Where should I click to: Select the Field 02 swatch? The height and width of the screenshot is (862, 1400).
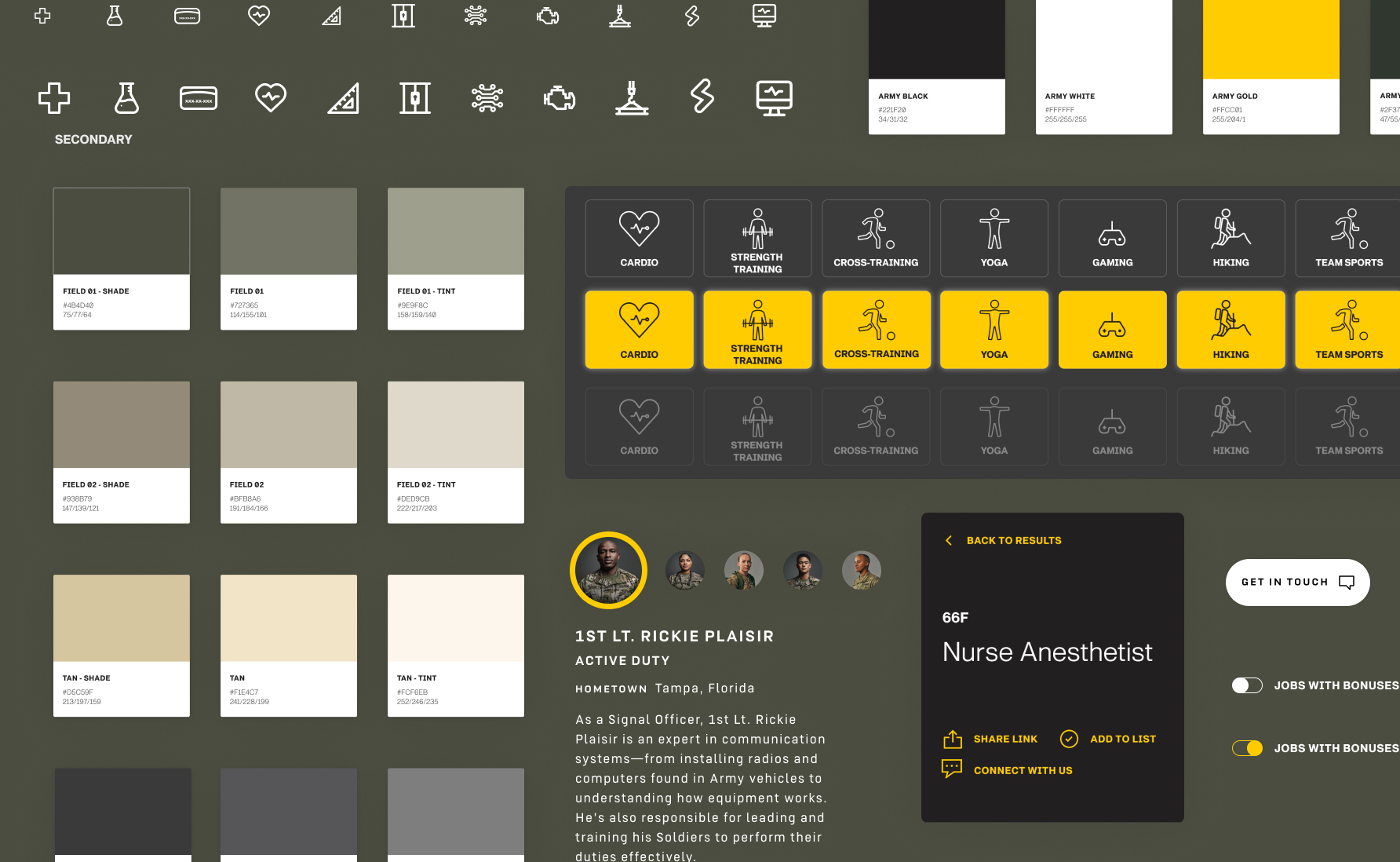(289, 452)
